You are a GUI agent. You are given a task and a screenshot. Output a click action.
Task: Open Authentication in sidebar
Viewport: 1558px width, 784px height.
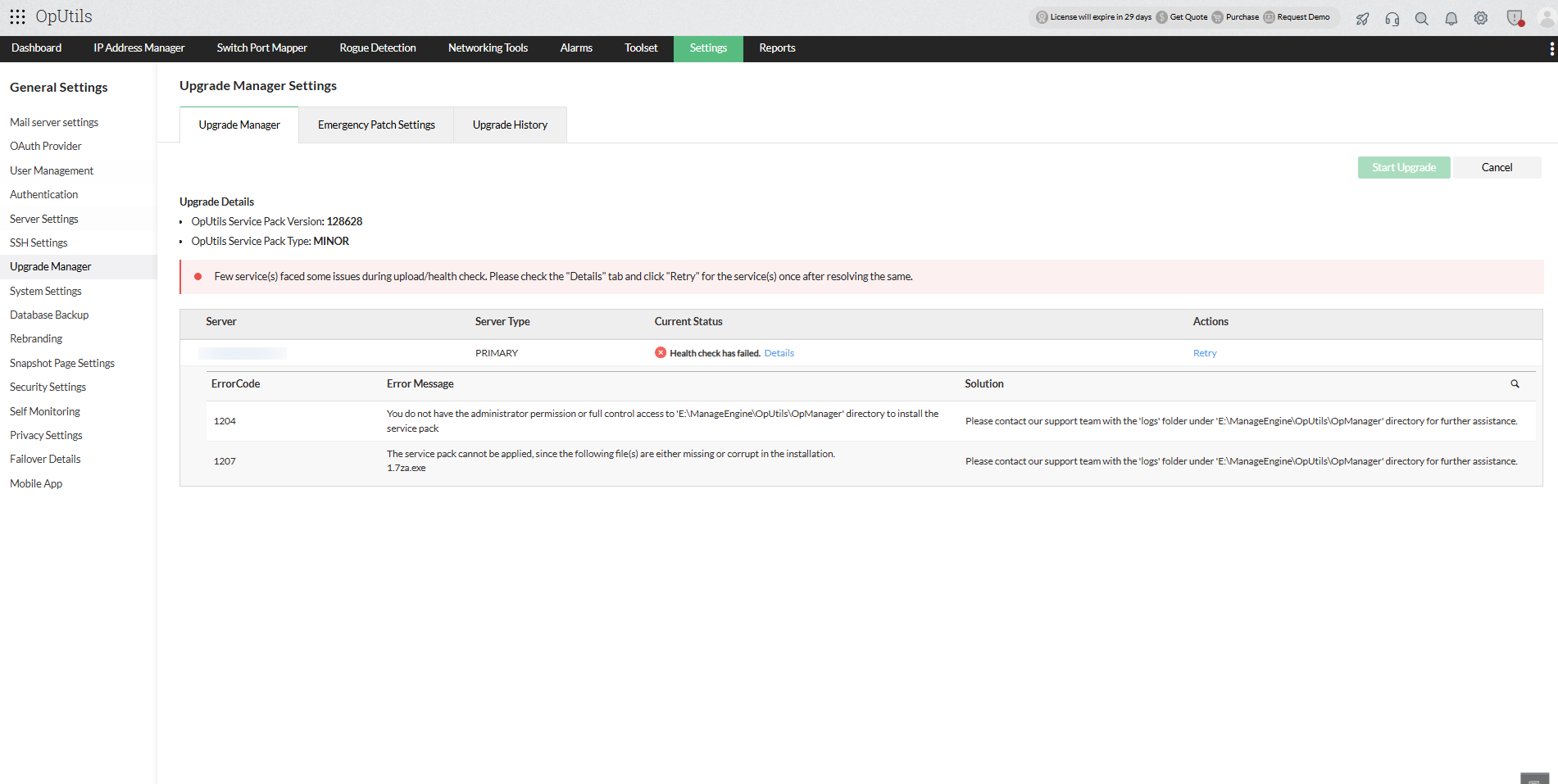44,194
